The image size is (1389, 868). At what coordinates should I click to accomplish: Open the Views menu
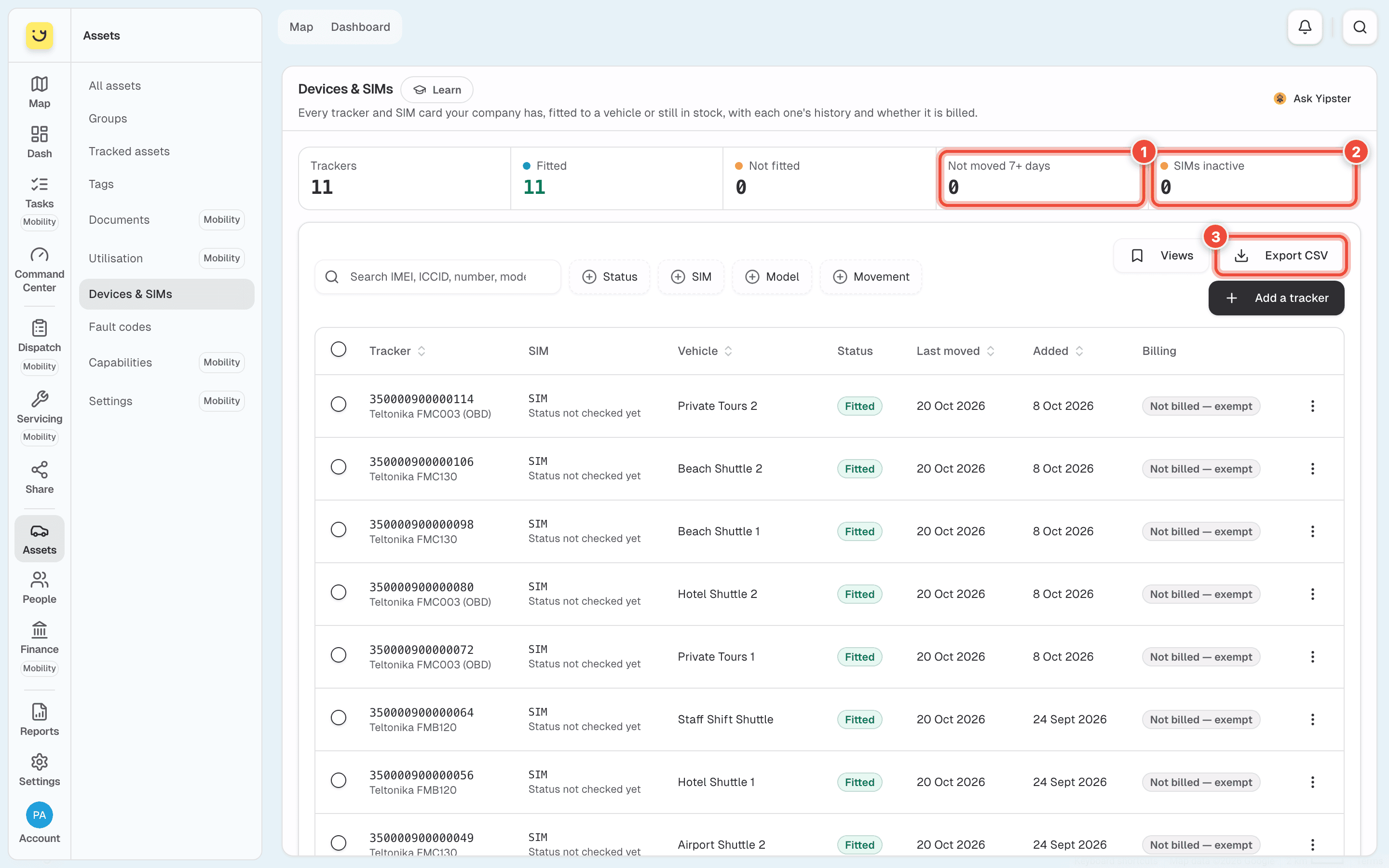point(1162,256)
